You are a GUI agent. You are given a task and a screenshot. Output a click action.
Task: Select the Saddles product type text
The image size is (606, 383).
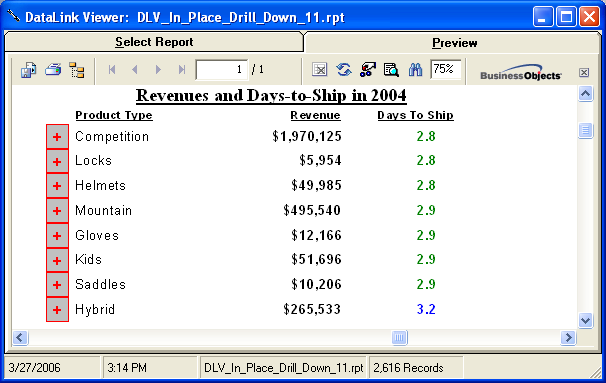(100, 284)
